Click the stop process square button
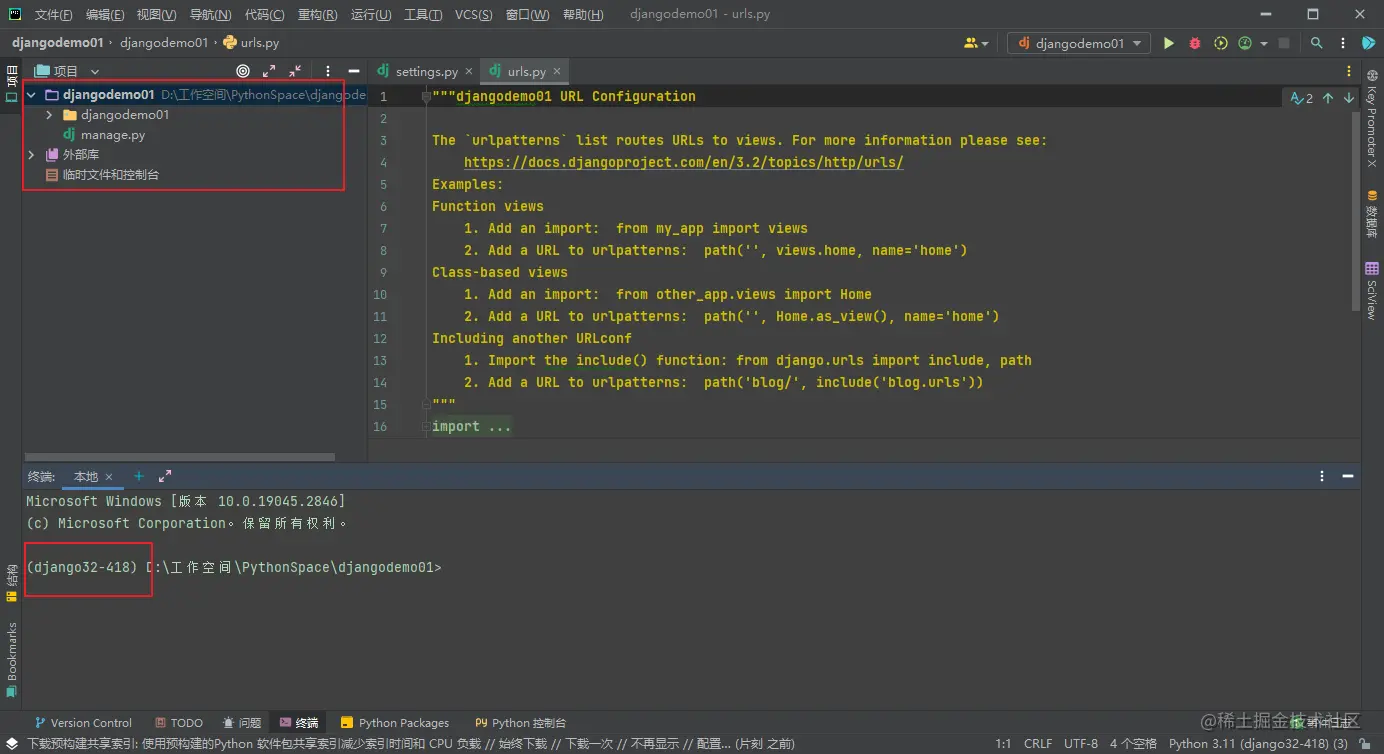 coord(1284,43)
